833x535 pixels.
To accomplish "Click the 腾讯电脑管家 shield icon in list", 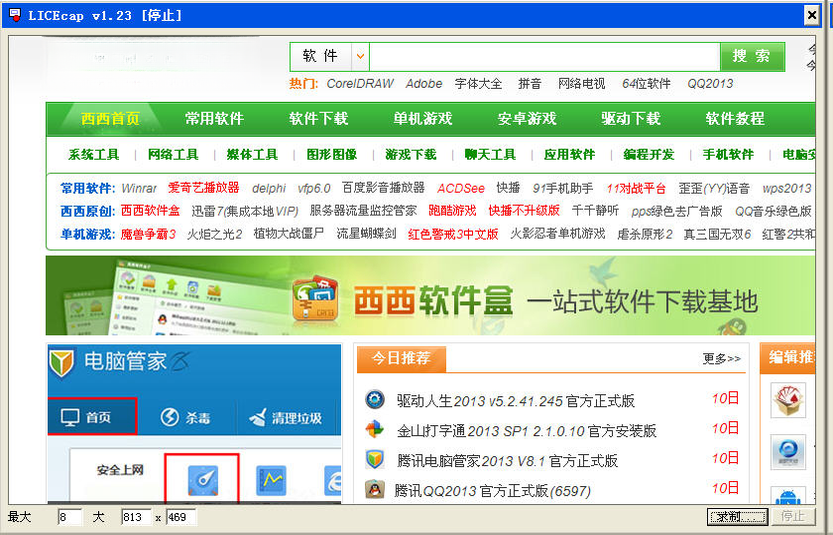I will [x=375, y=458].
